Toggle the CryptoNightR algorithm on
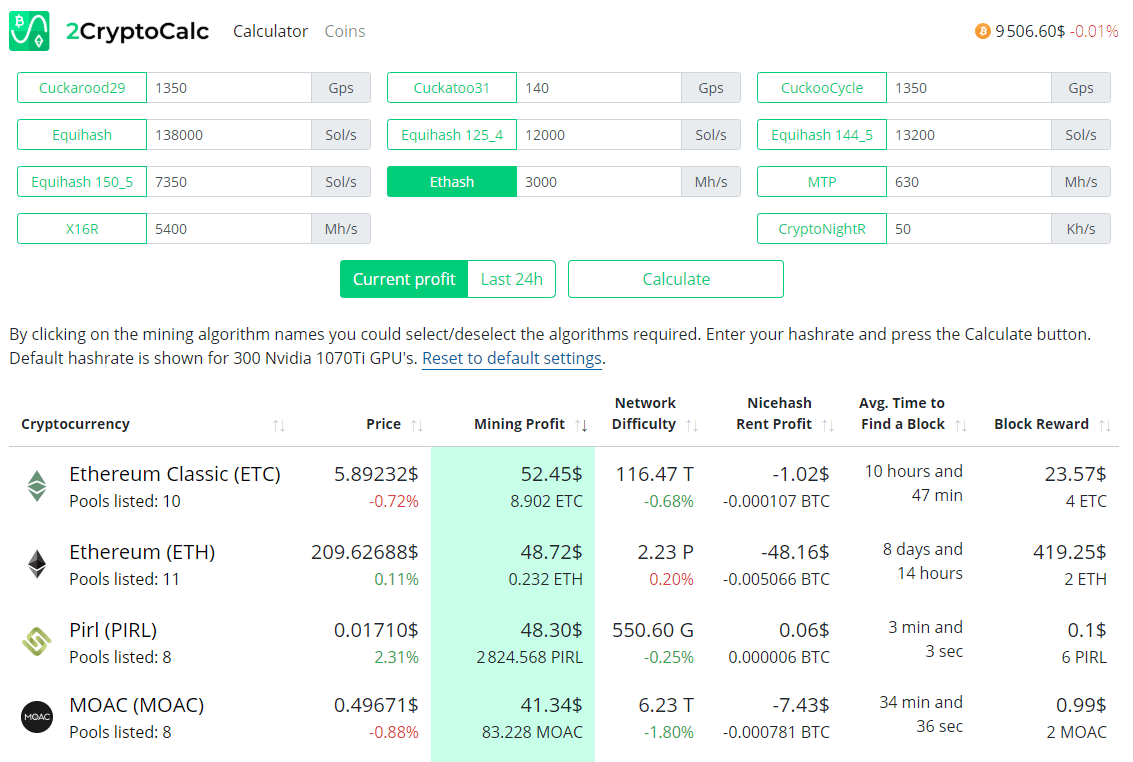The height and width of the screenshot is (762, 1133). pos(821,229)
